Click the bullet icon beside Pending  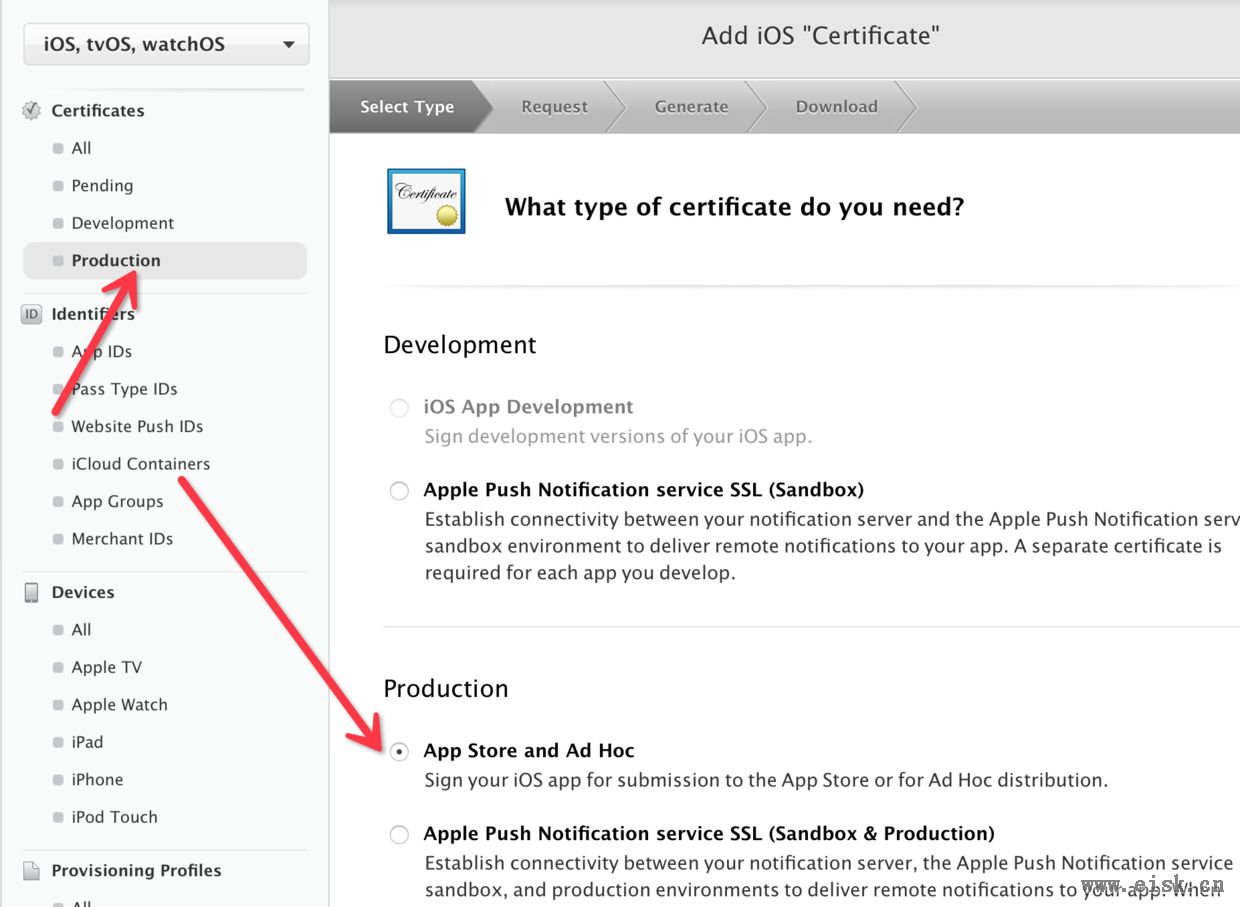pyautogui.click(x=58, y=186)
